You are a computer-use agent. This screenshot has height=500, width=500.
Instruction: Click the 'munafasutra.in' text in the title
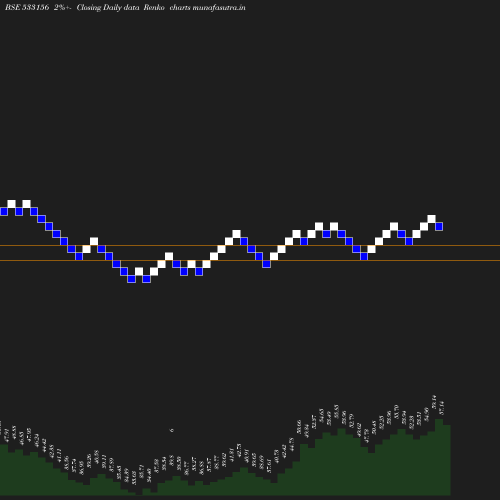click(219, 8)
